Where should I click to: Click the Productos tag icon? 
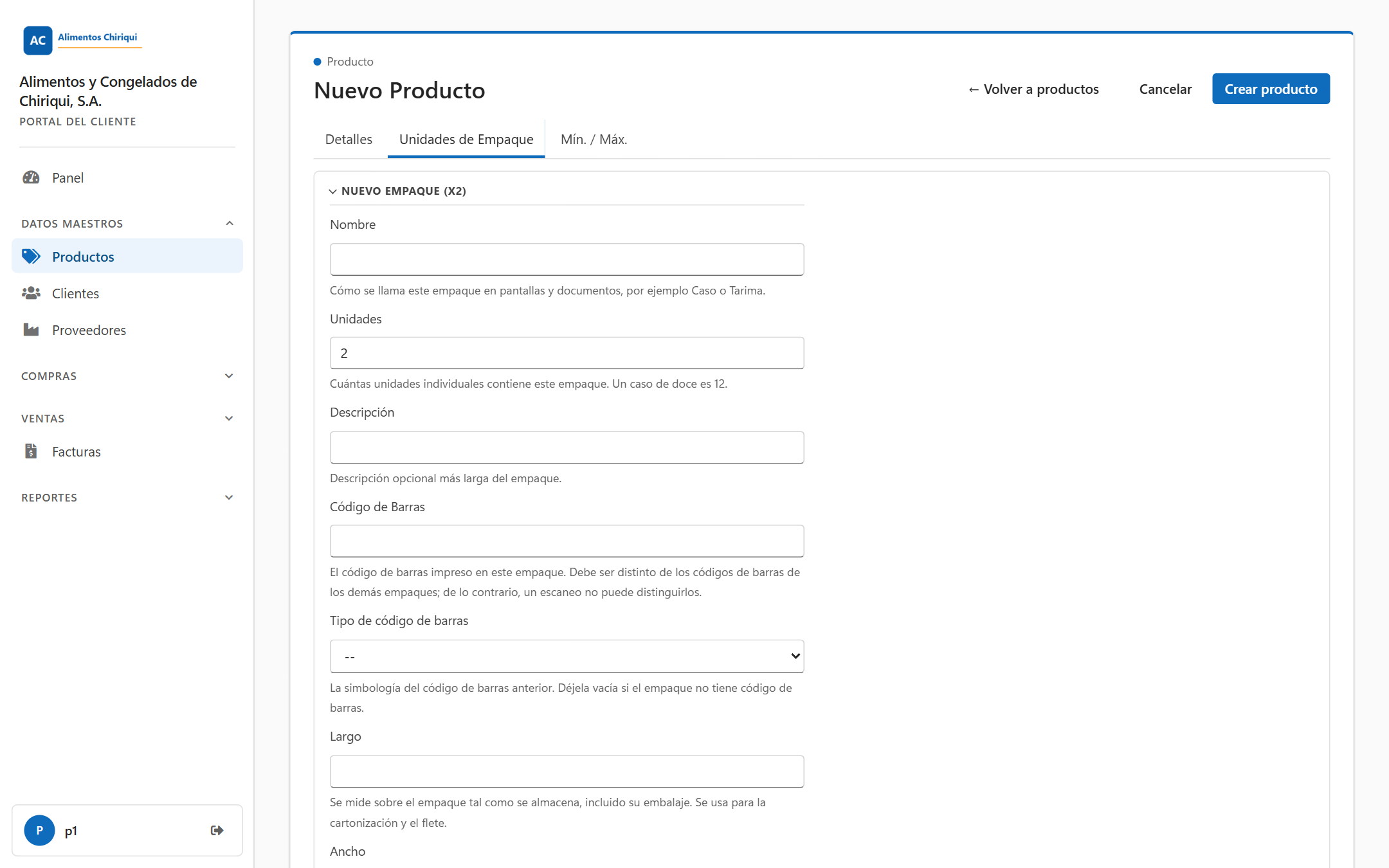pyautogui.click(x=31, y=257)
